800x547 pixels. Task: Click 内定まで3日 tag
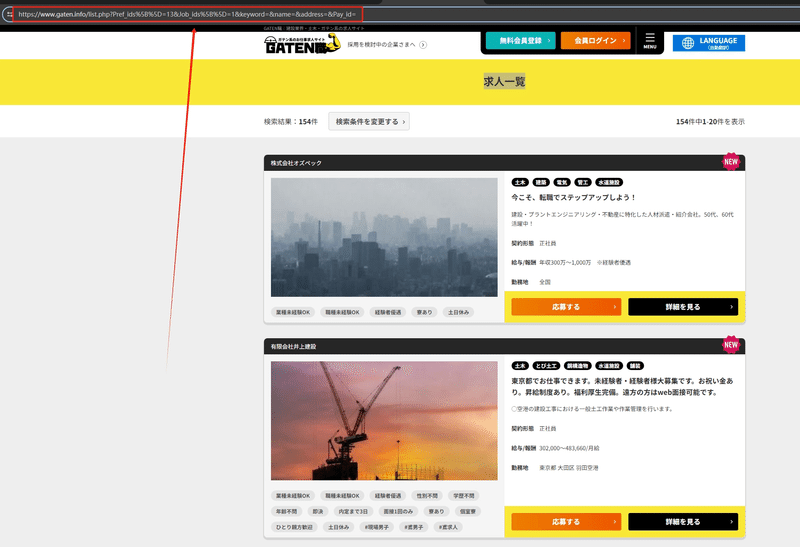353,511
